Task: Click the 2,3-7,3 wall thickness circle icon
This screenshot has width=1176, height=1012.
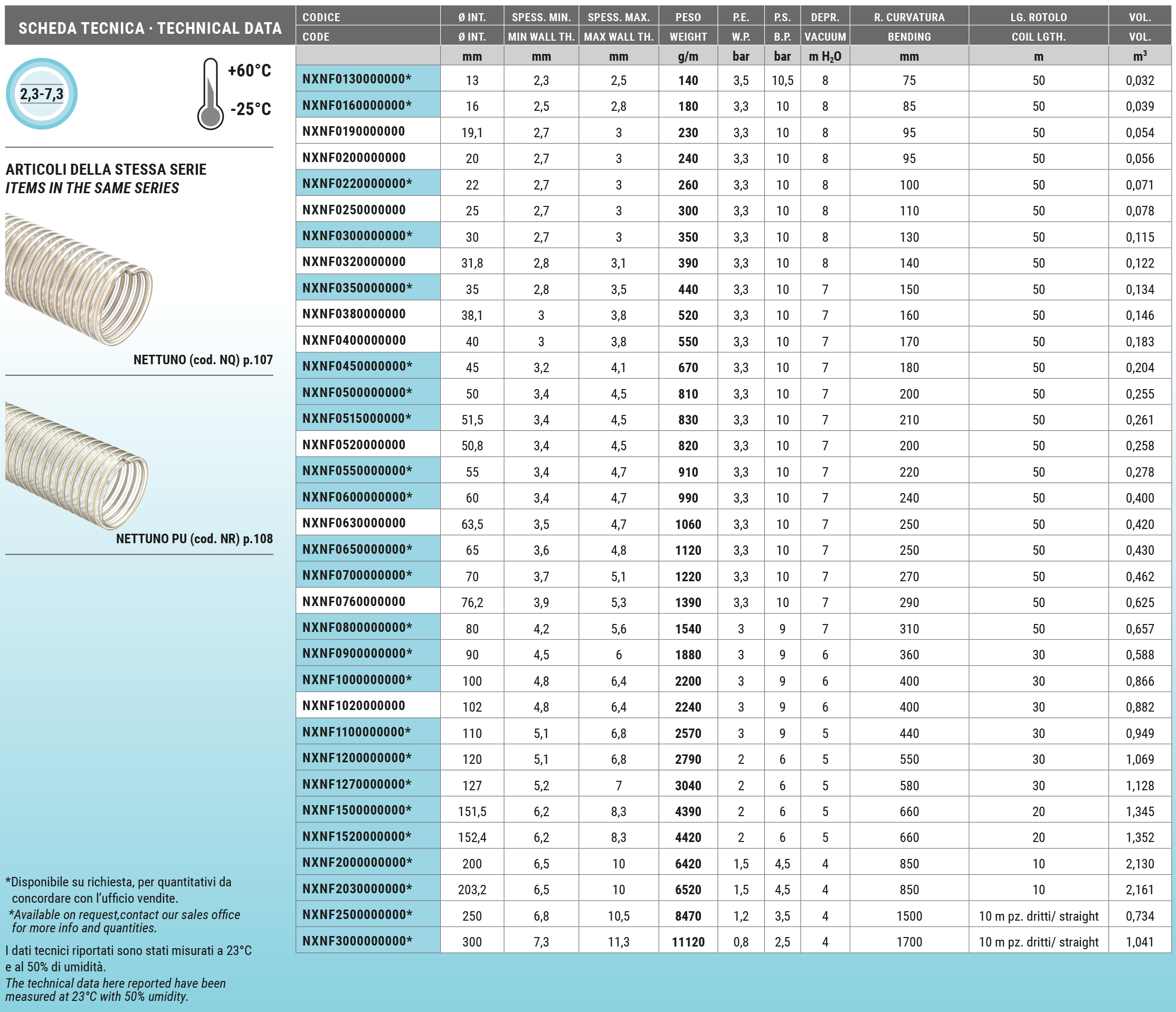Action: [x=41, y=93]
